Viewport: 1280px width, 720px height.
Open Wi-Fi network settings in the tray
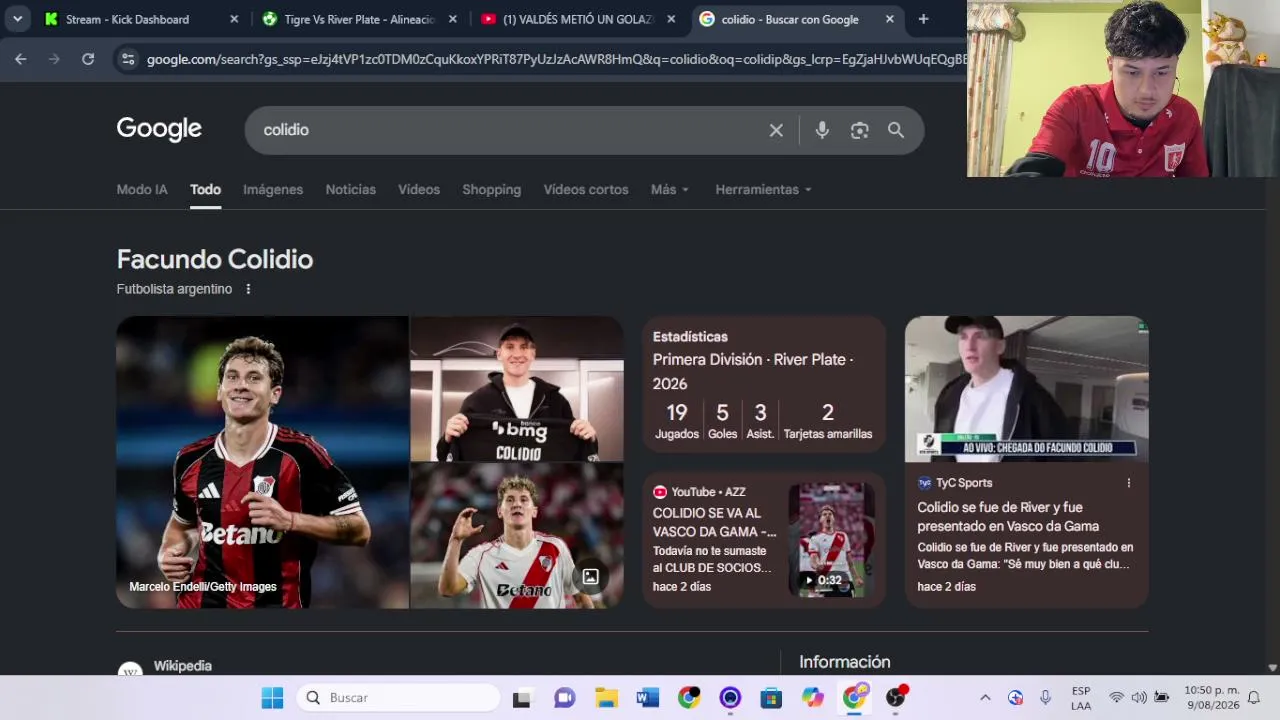(x=1116, y=698)
